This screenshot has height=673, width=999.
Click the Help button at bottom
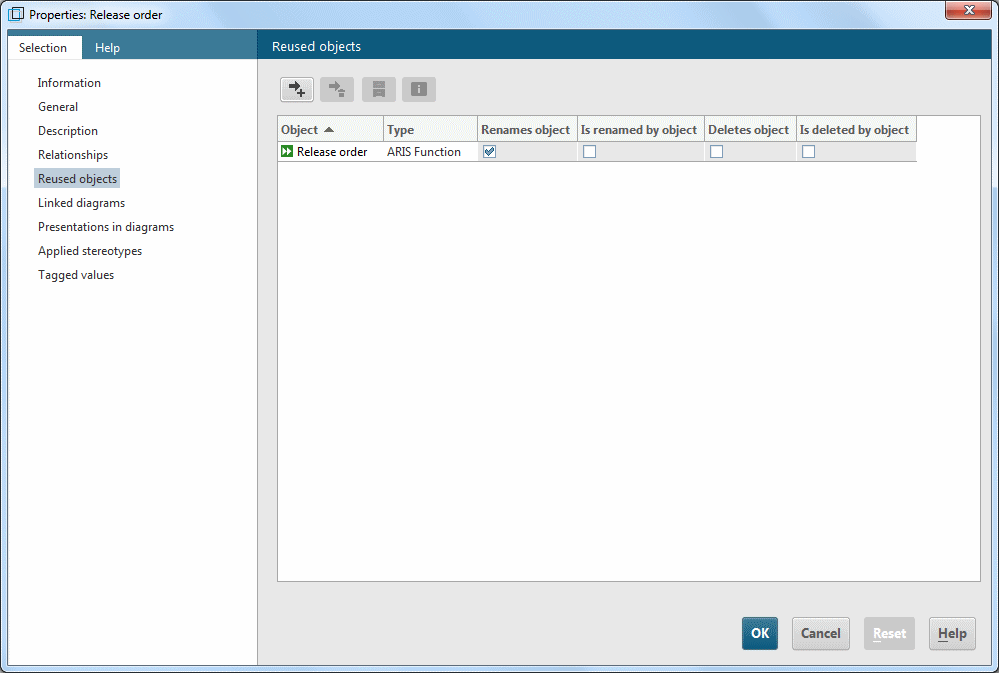pos(952,633)
